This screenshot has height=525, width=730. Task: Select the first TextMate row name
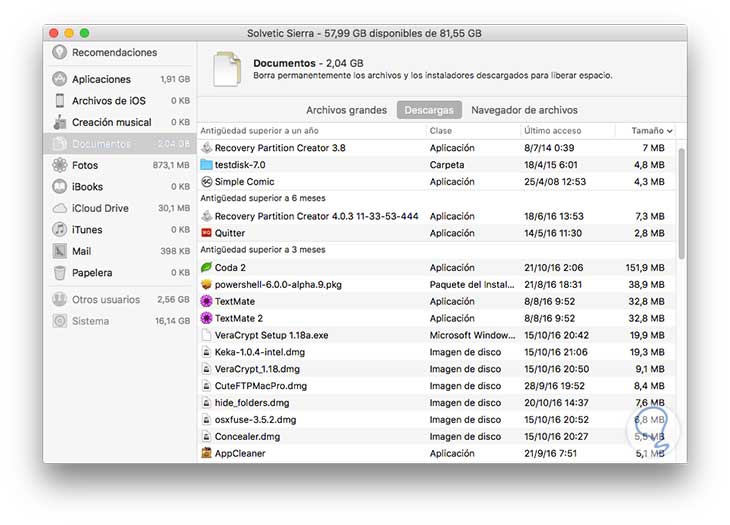pyautogui.click(x=235, y=302)
